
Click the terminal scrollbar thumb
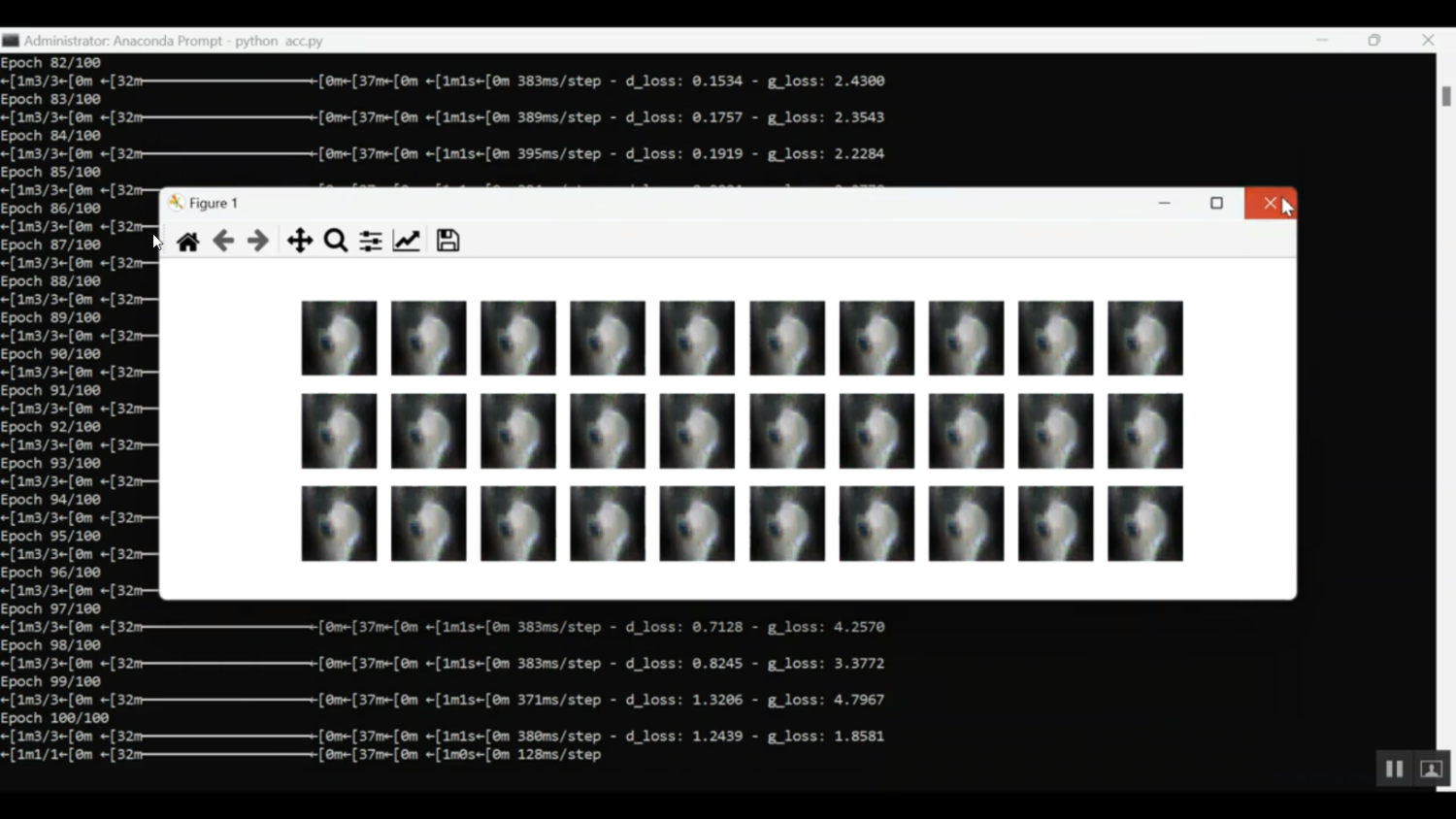[1445, 97]
